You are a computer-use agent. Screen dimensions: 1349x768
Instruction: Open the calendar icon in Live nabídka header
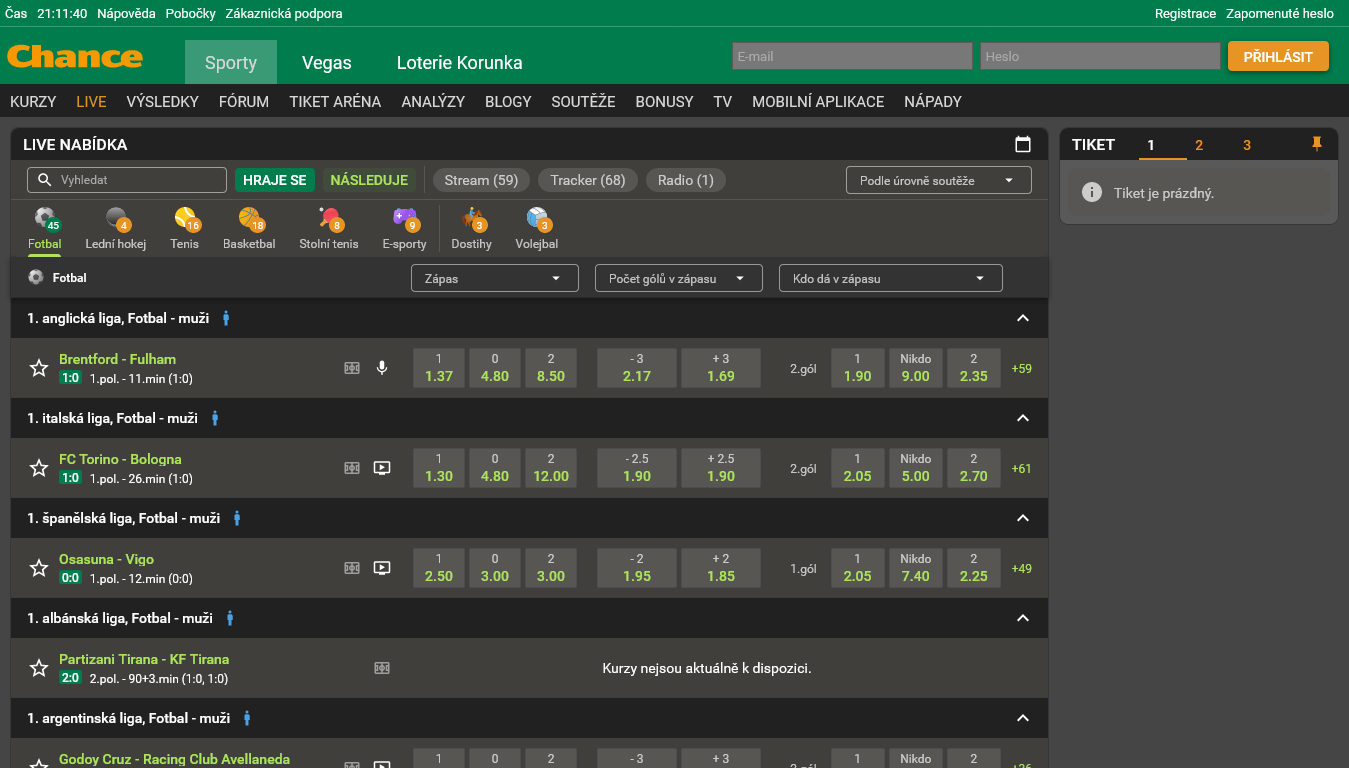[1023, 145]
